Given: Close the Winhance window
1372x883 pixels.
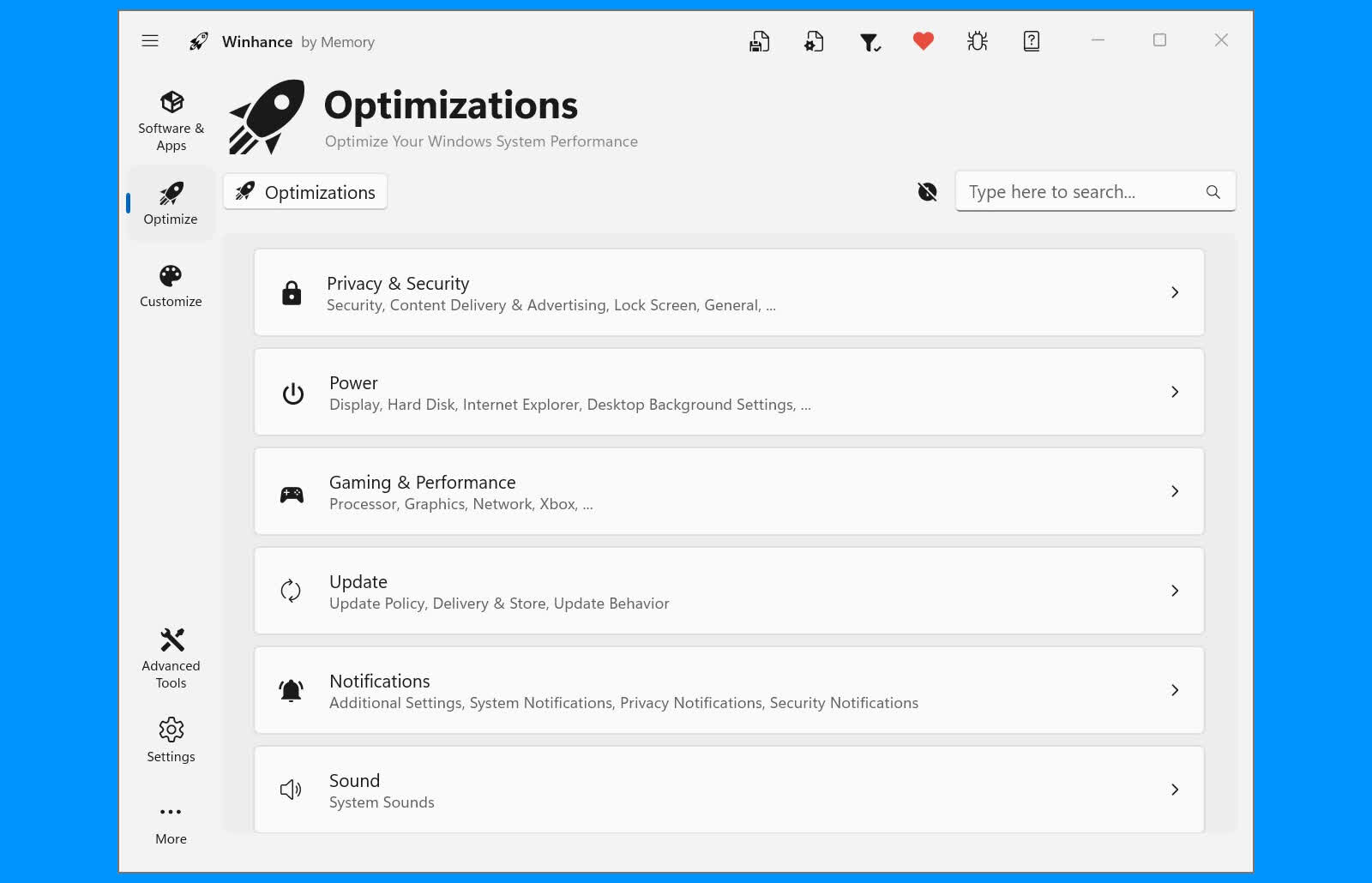Looking at the screenshot, I should point(1221,40).
